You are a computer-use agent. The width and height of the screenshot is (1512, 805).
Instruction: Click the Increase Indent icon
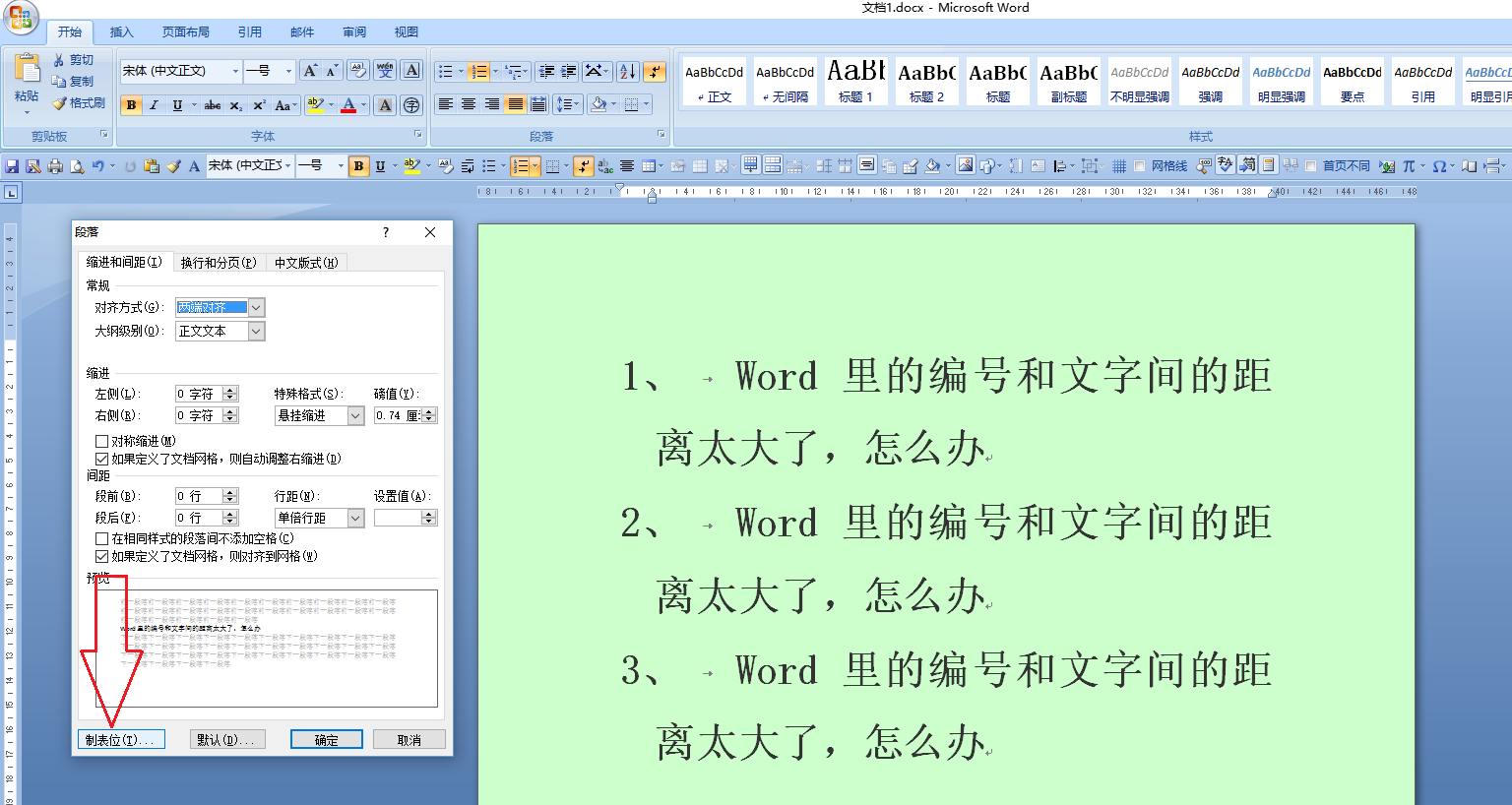(x=569, y=72)
